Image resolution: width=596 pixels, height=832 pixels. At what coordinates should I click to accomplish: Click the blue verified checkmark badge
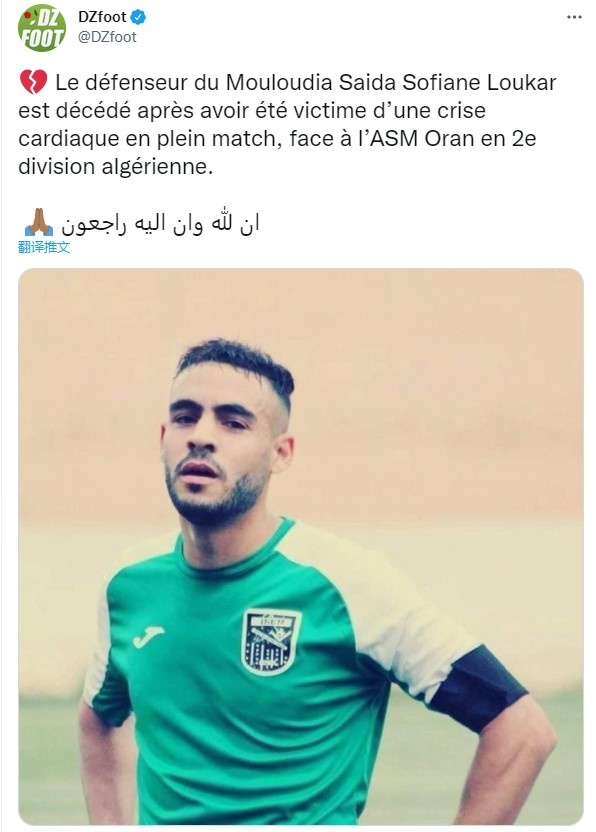(138, 17)
